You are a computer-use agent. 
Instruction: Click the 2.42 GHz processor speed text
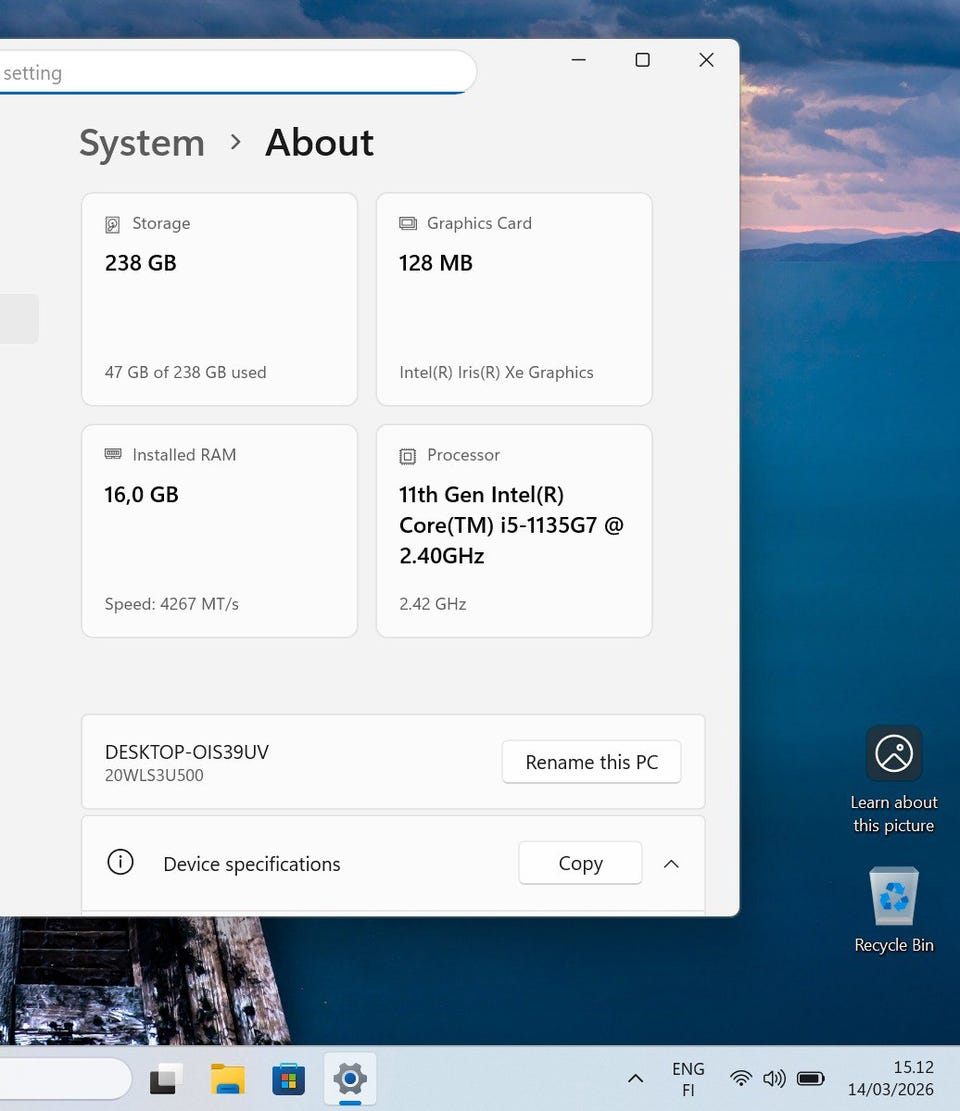(433, 604)
